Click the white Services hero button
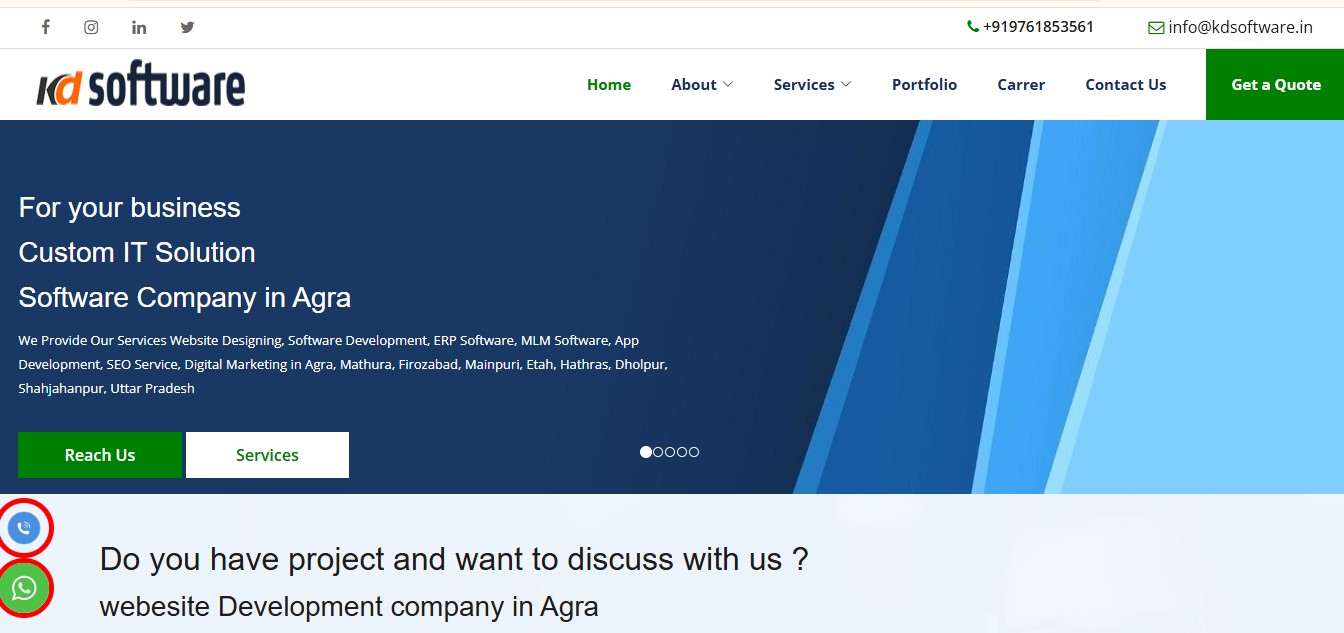 coord(267,455)
